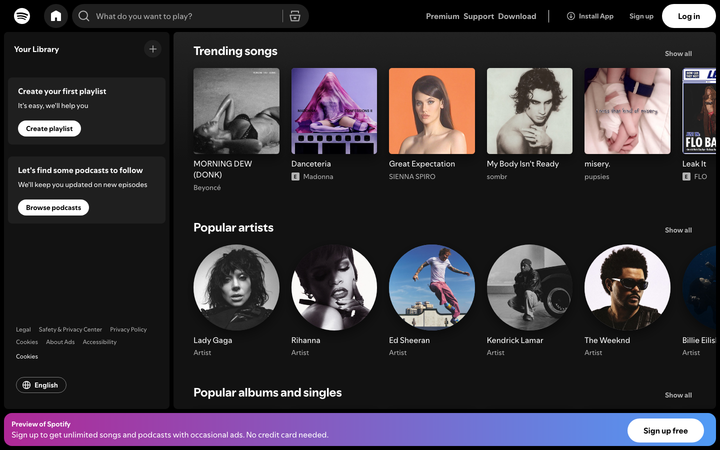Show all Popular artists
The width and height of the screenshot is (720, 450).
tap(678, 230)
